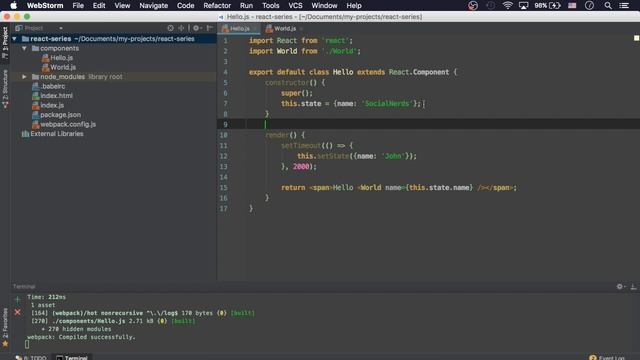
Task: Click the scroll from source icon
Action: pos(170,28)
